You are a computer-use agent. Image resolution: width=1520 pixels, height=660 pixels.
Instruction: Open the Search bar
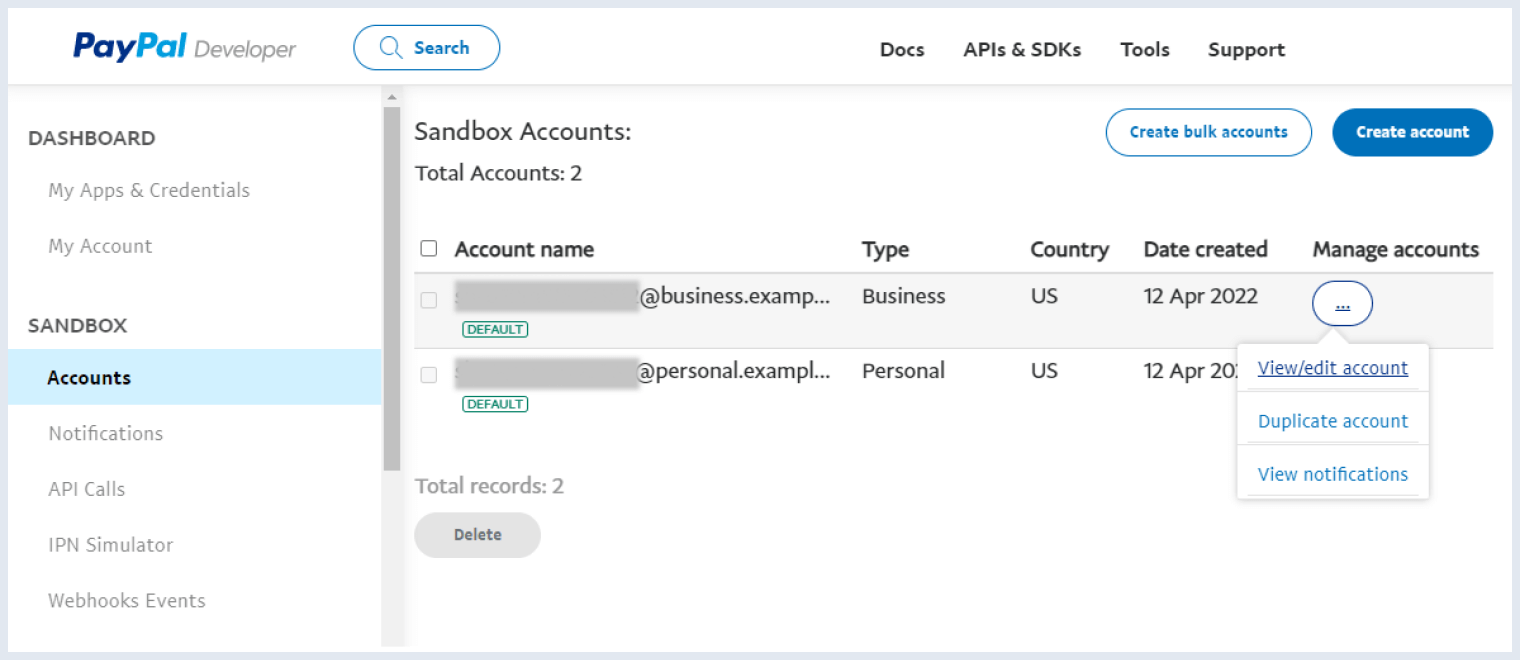(427, 47)
